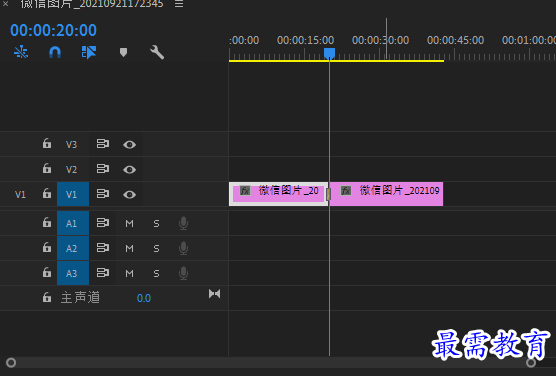Mute track A2 with M button
Screen dimensions: 556x376
click(129, 248)
